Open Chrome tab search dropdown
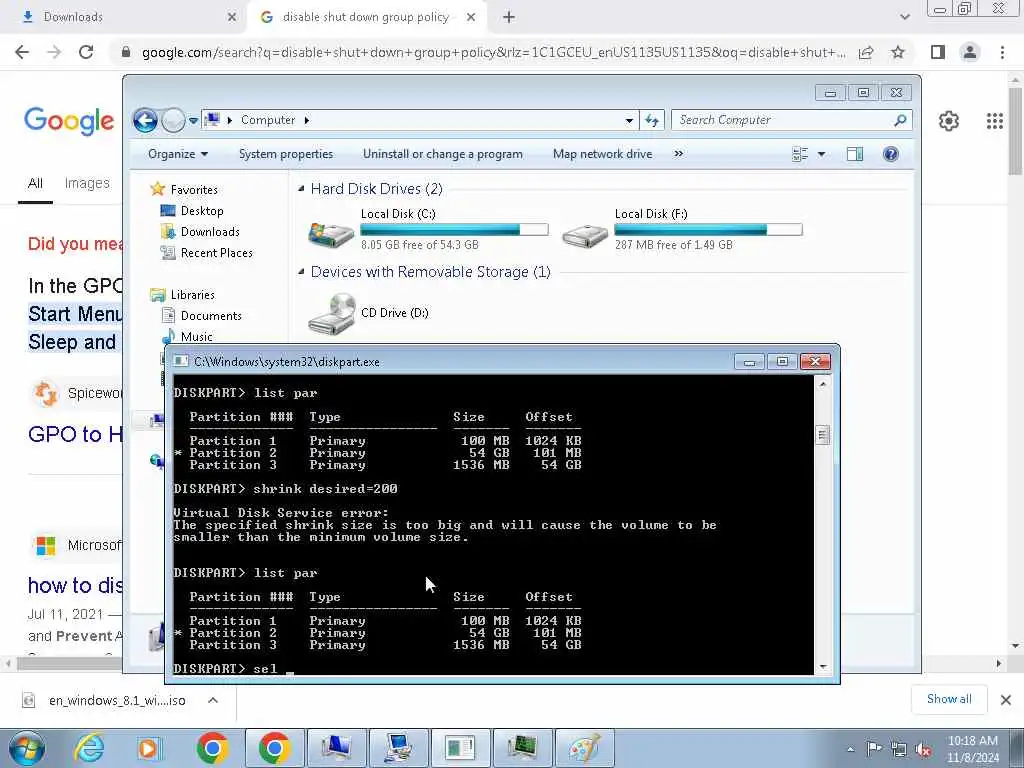Image resolution: width=1024 pixels, height=768 pixels. pos(904,17)
